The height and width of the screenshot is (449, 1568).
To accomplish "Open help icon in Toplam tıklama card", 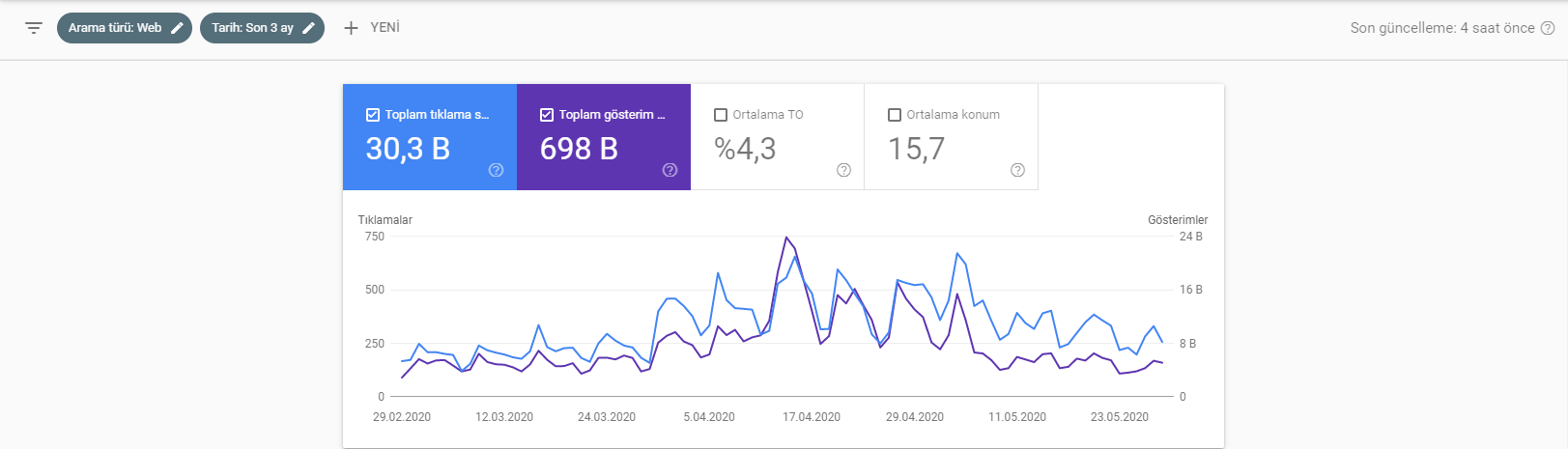I will point(497,170).
